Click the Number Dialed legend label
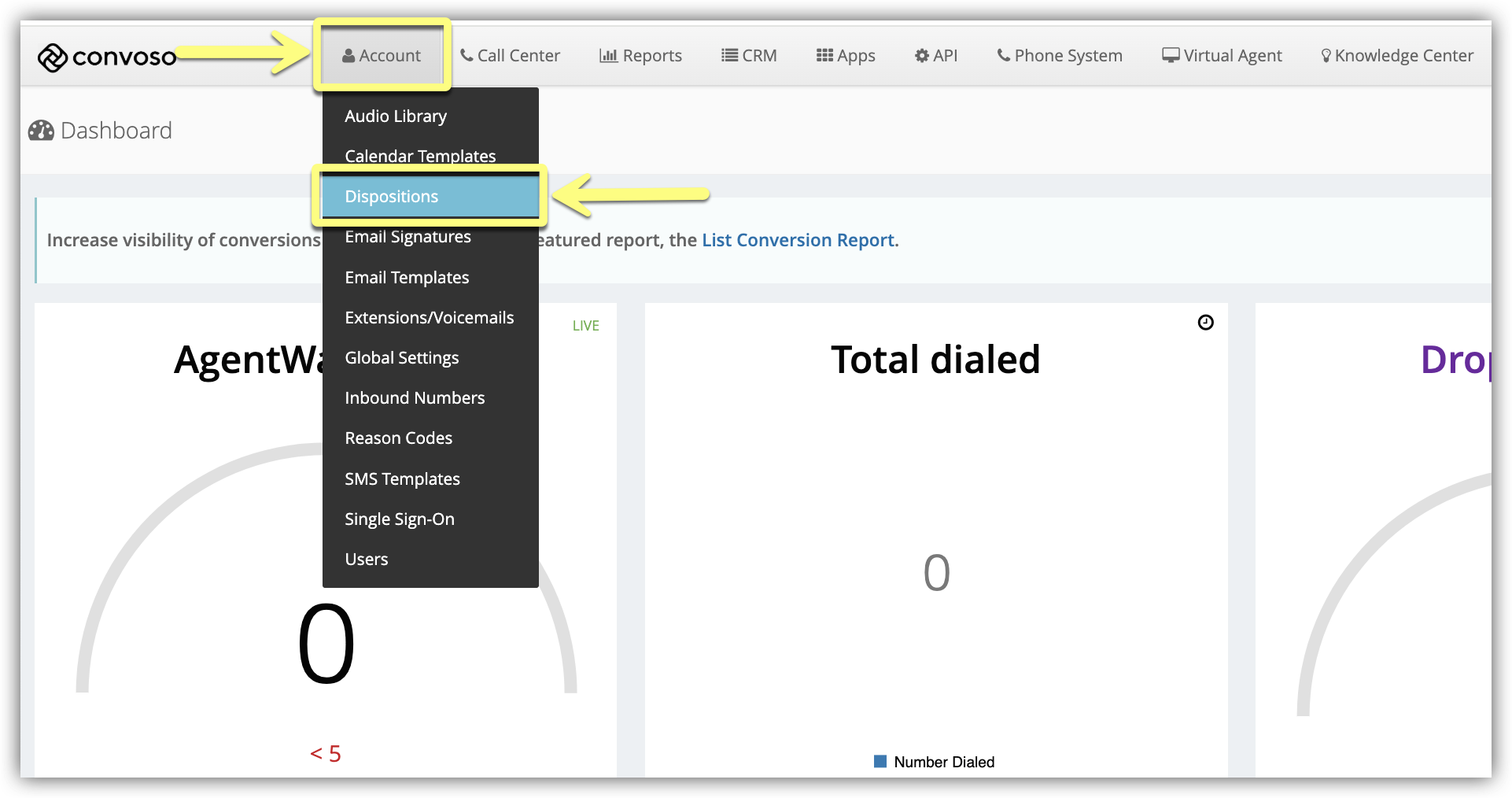This screenshot has width=1512, height=798. pos(944,762)
